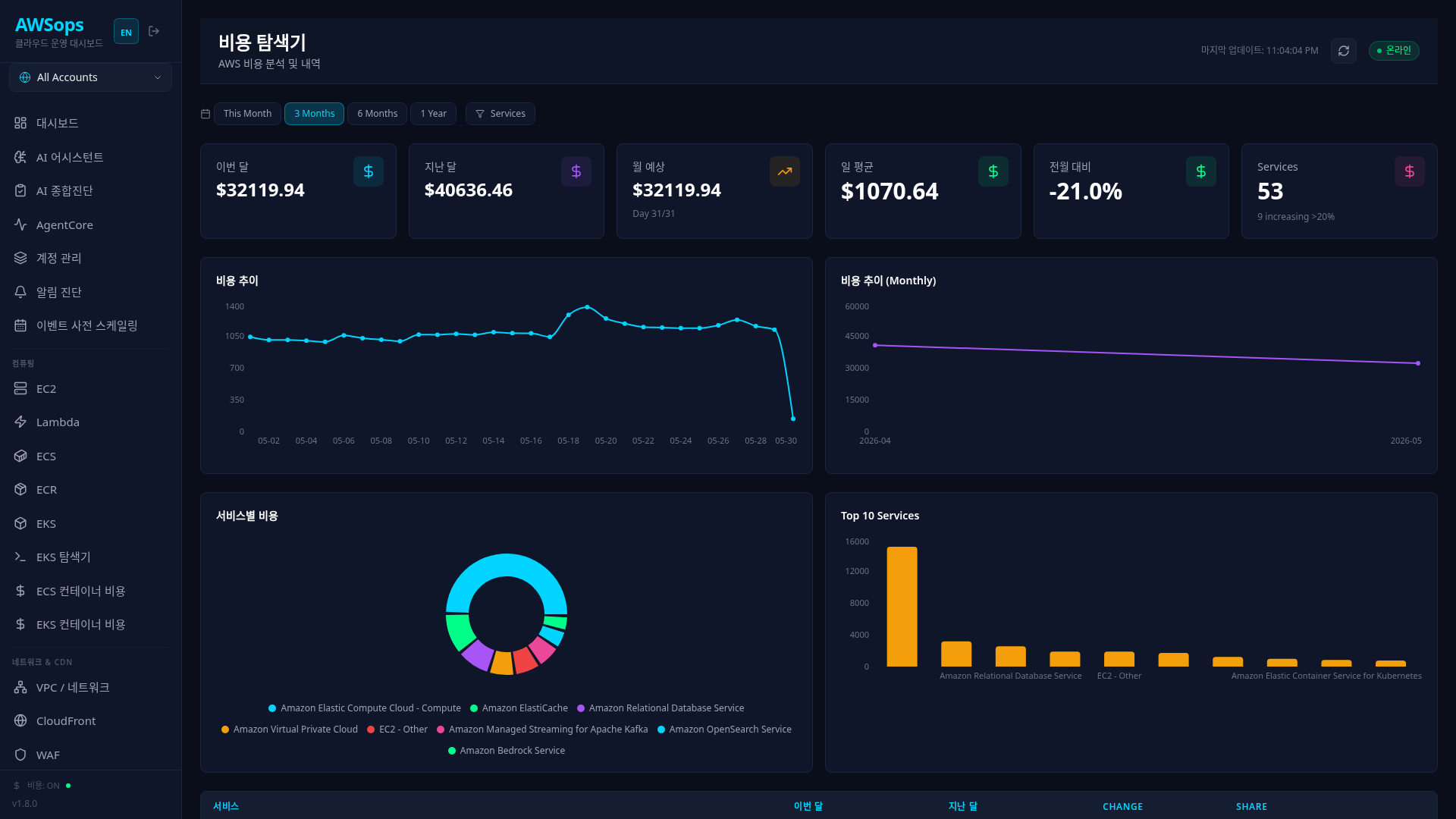
Task: Toggle Amazon ElastiCache legend entry
Action: 519,708
